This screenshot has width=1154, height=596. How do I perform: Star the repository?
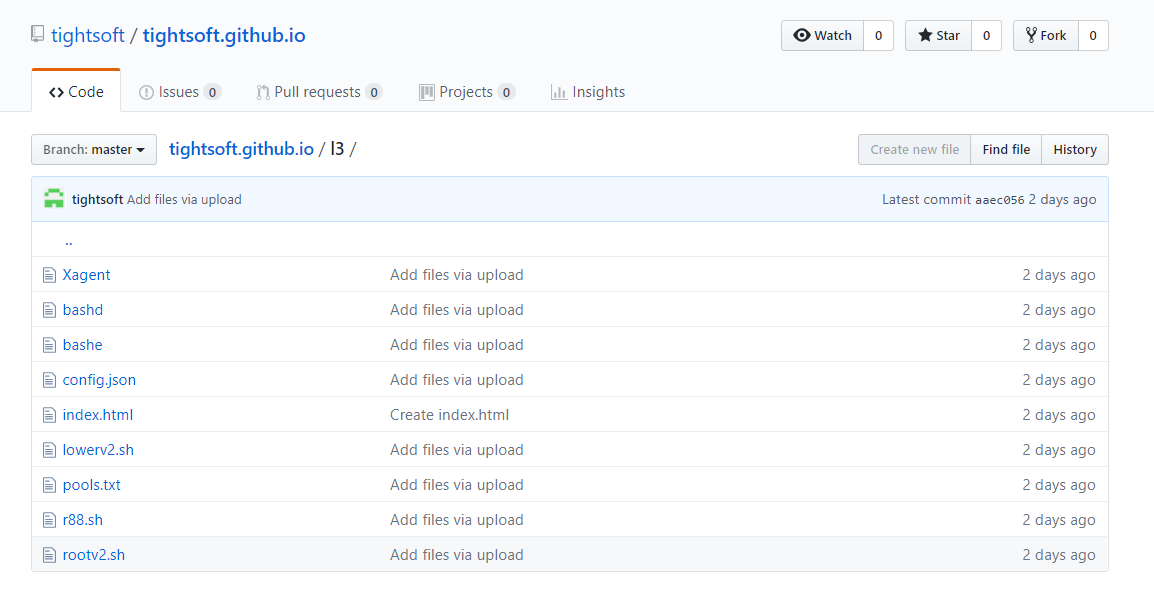click(938, 35)
